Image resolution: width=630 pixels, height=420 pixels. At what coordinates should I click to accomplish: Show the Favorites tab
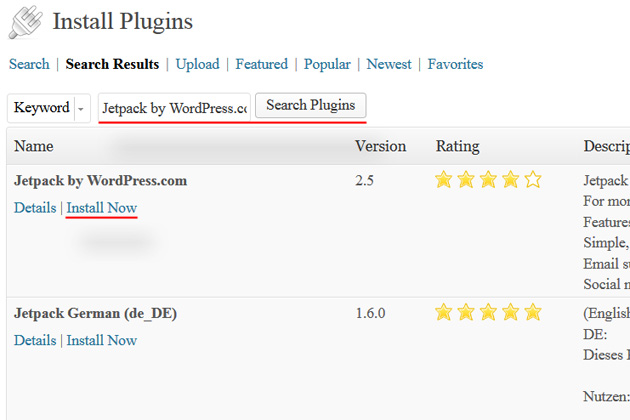pos(455,64)
